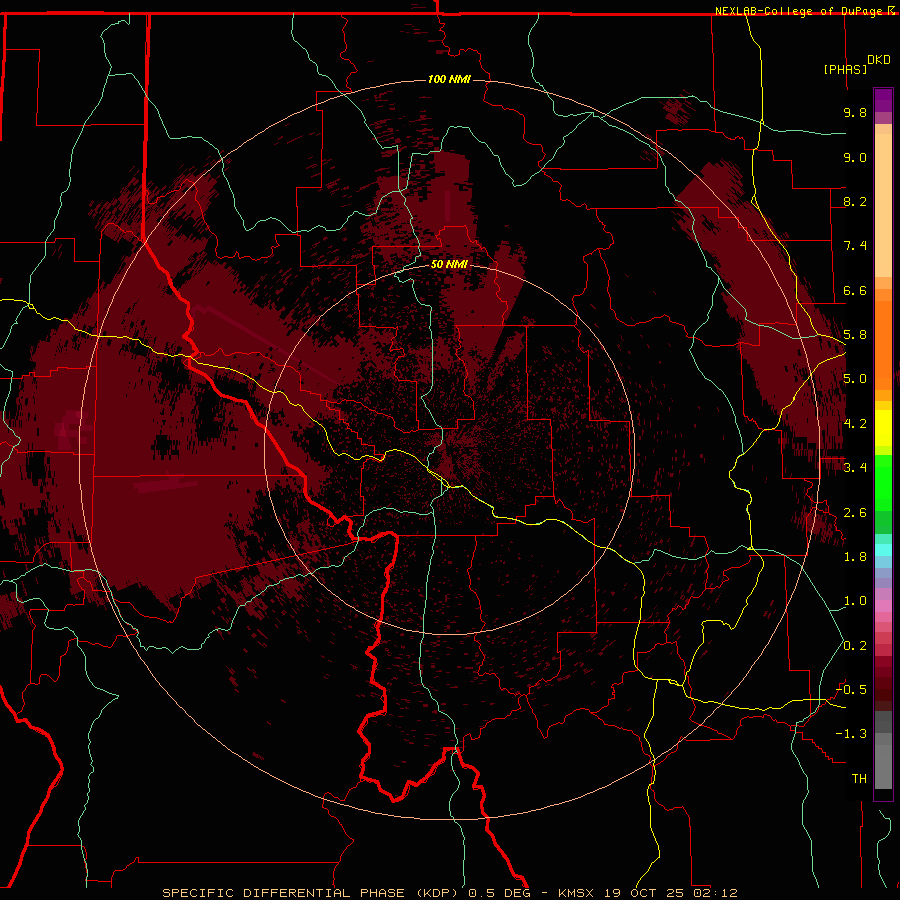The width and height of the screenshot is (900, 900).
Task: Click the TH legend label
Action: [x=859, y=779]
